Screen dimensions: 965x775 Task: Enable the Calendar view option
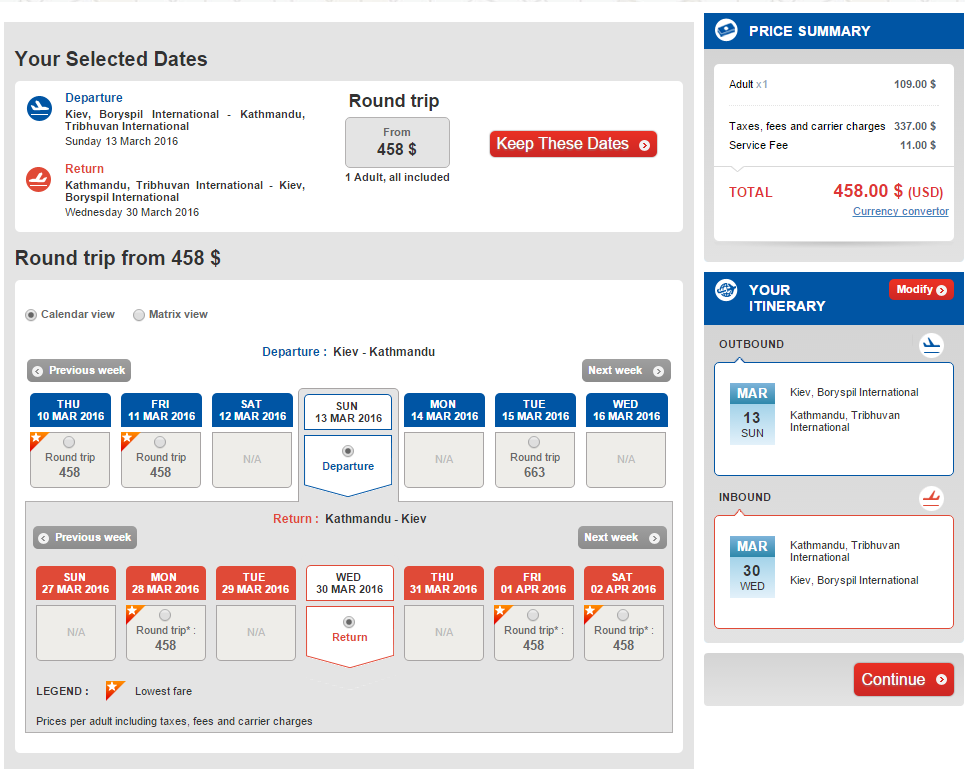pyautogui.click(x=31, y=314)
